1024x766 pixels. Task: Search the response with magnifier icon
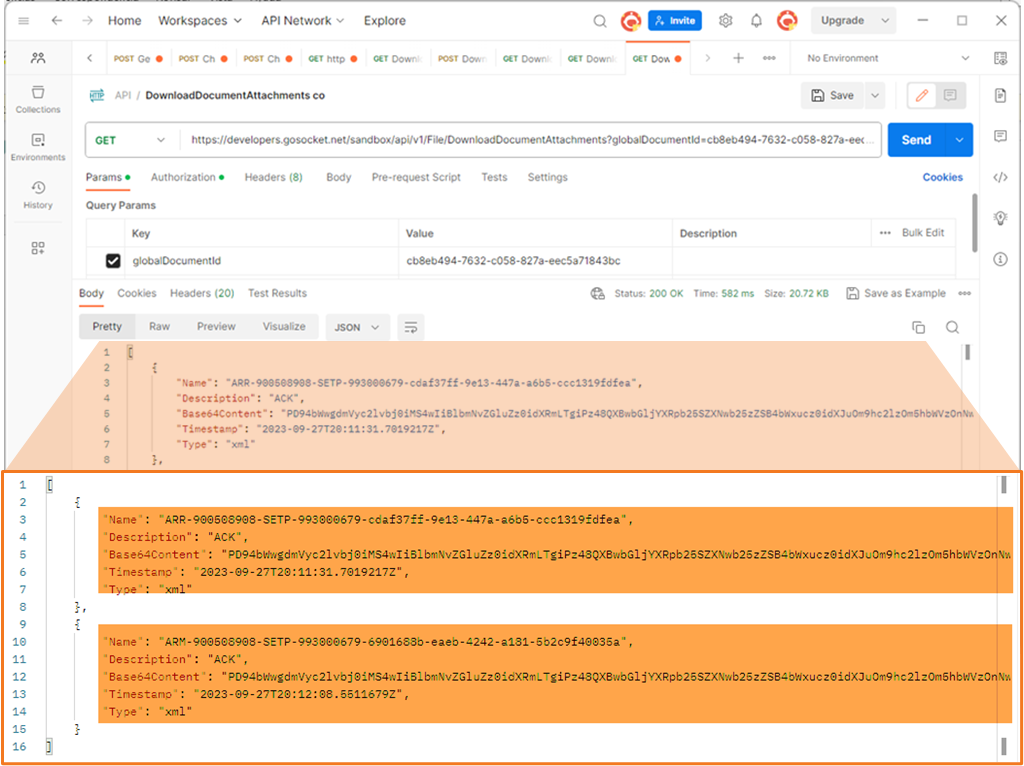[x=952, y=327]
